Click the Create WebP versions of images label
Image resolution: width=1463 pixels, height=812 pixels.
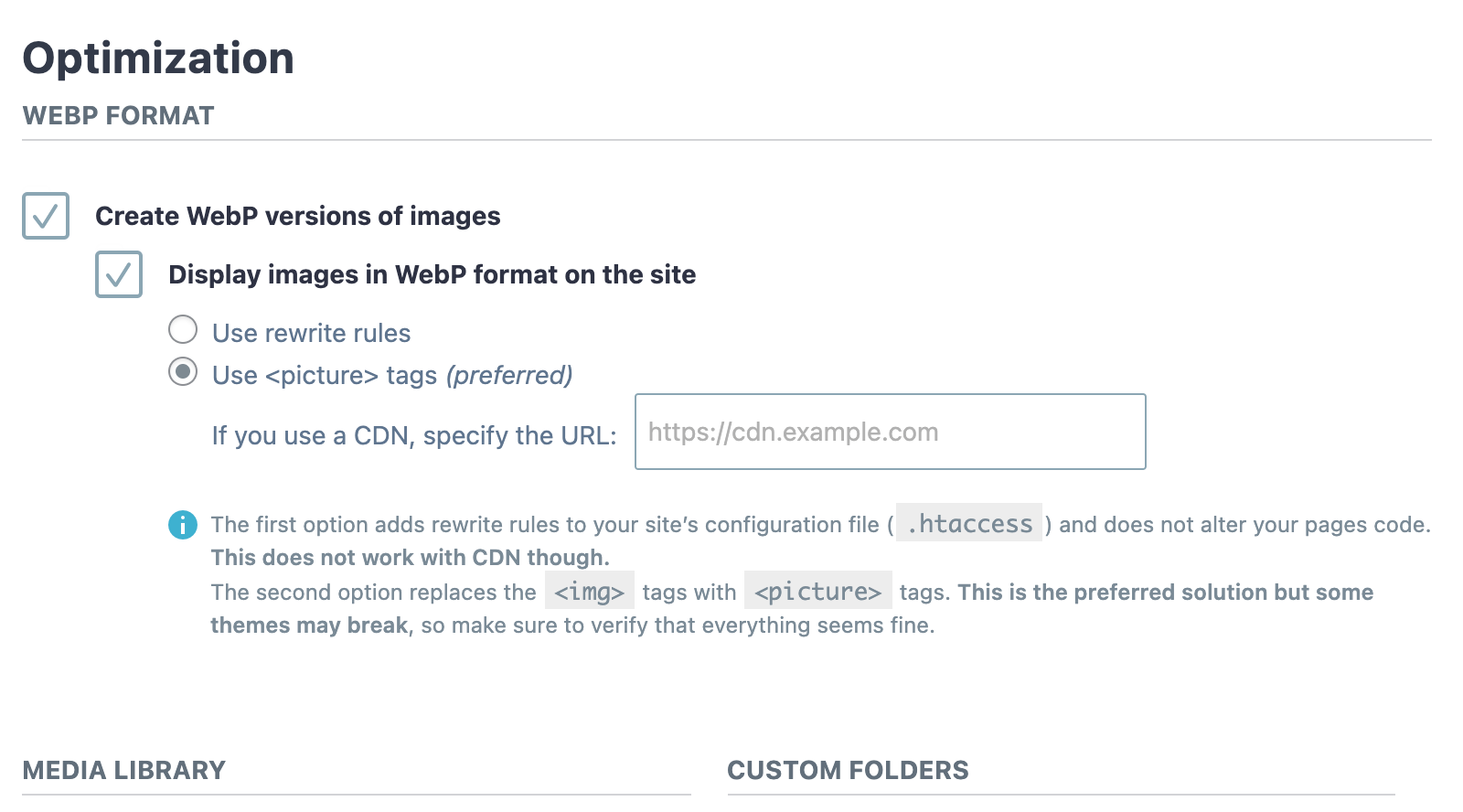click(299, 217)
